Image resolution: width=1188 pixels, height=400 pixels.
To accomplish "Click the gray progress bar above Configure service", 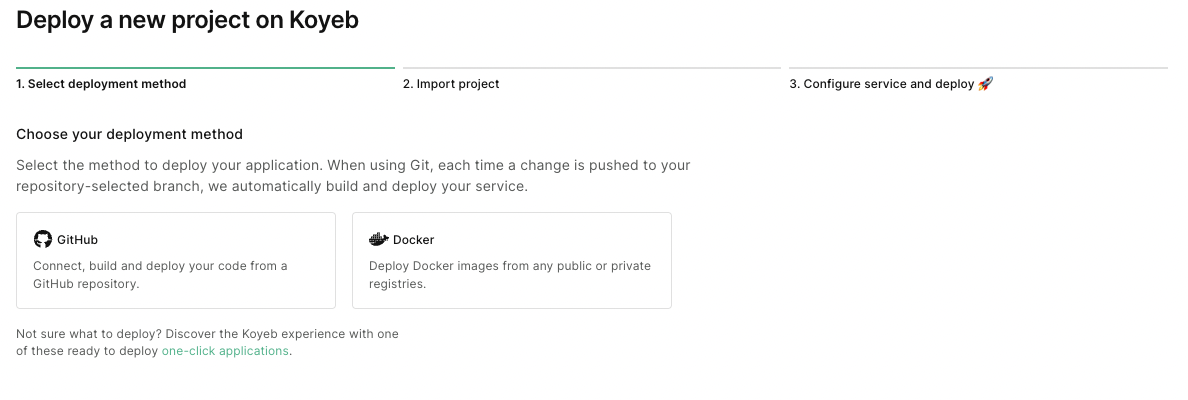I will [x=978, y=68].
